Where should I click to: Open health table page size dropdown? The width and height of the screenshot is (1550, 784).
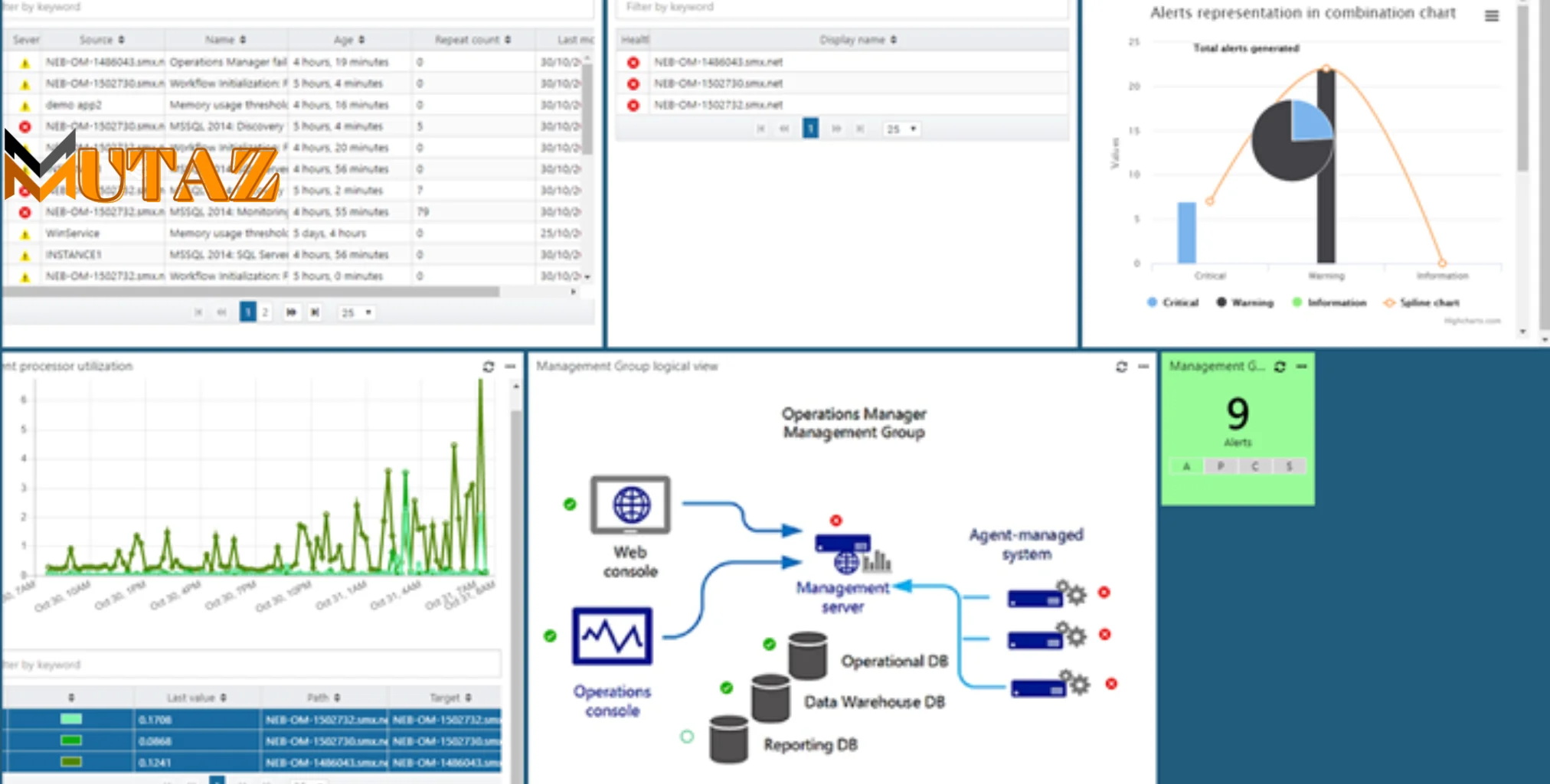tap(901, 129)
